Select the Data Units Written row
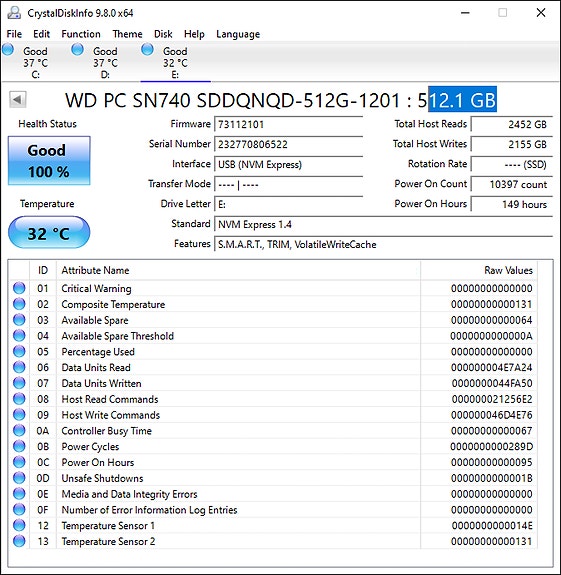Image resolution: width=561 pixels, height=575 pixels. click(x=272, y=383)
